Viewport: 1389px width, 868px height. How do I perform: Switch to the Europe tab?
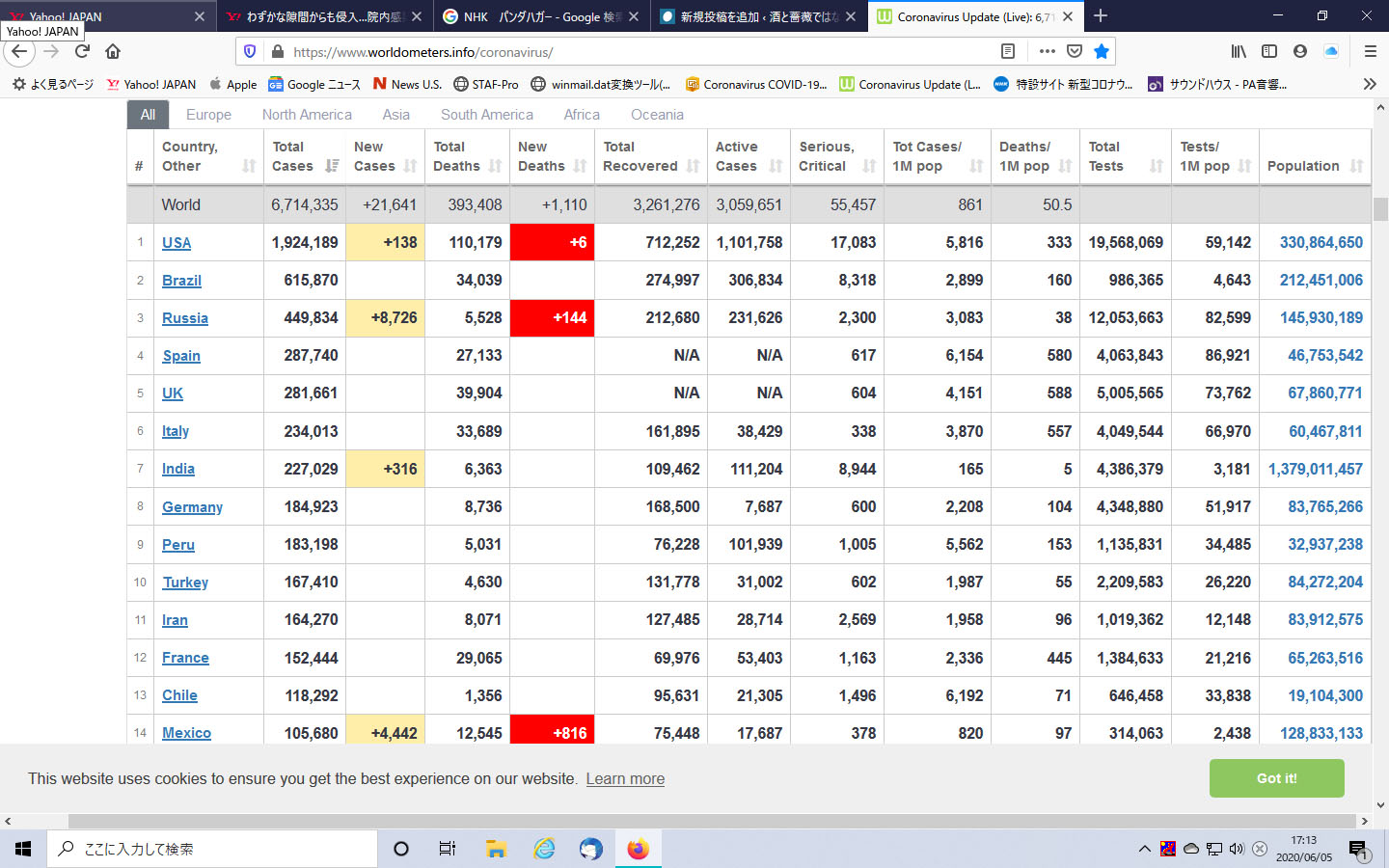click(x=208, y=115)
